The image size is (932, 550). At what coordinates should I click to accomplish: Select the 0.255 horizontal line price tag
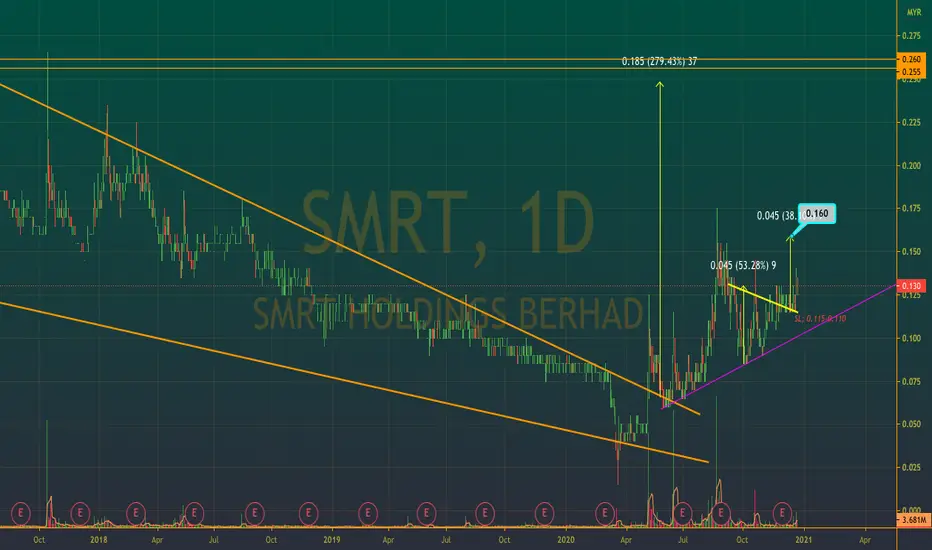911,72
